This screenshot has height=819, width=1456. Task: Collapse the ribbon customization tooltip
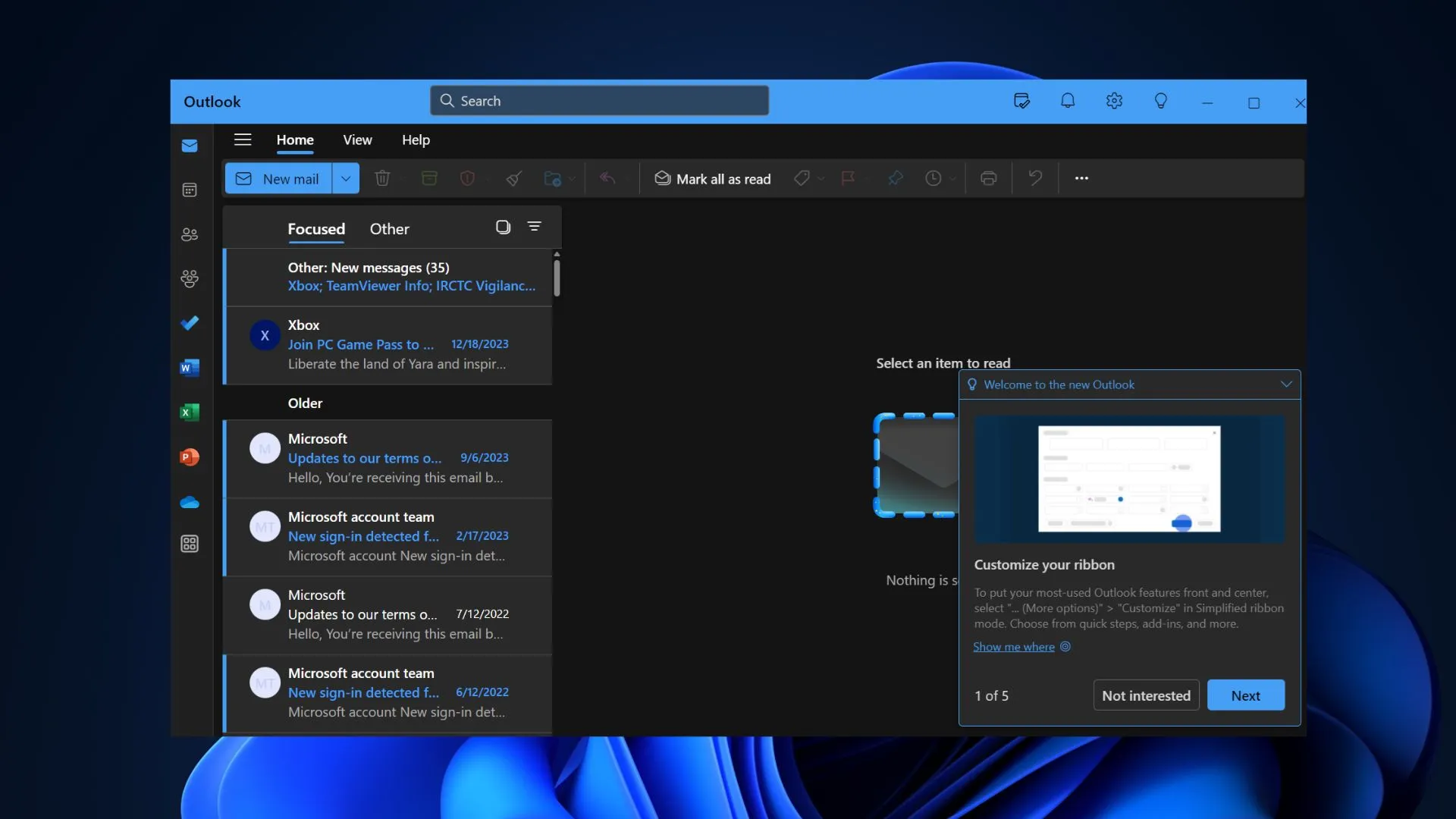tap(1286, 384)
